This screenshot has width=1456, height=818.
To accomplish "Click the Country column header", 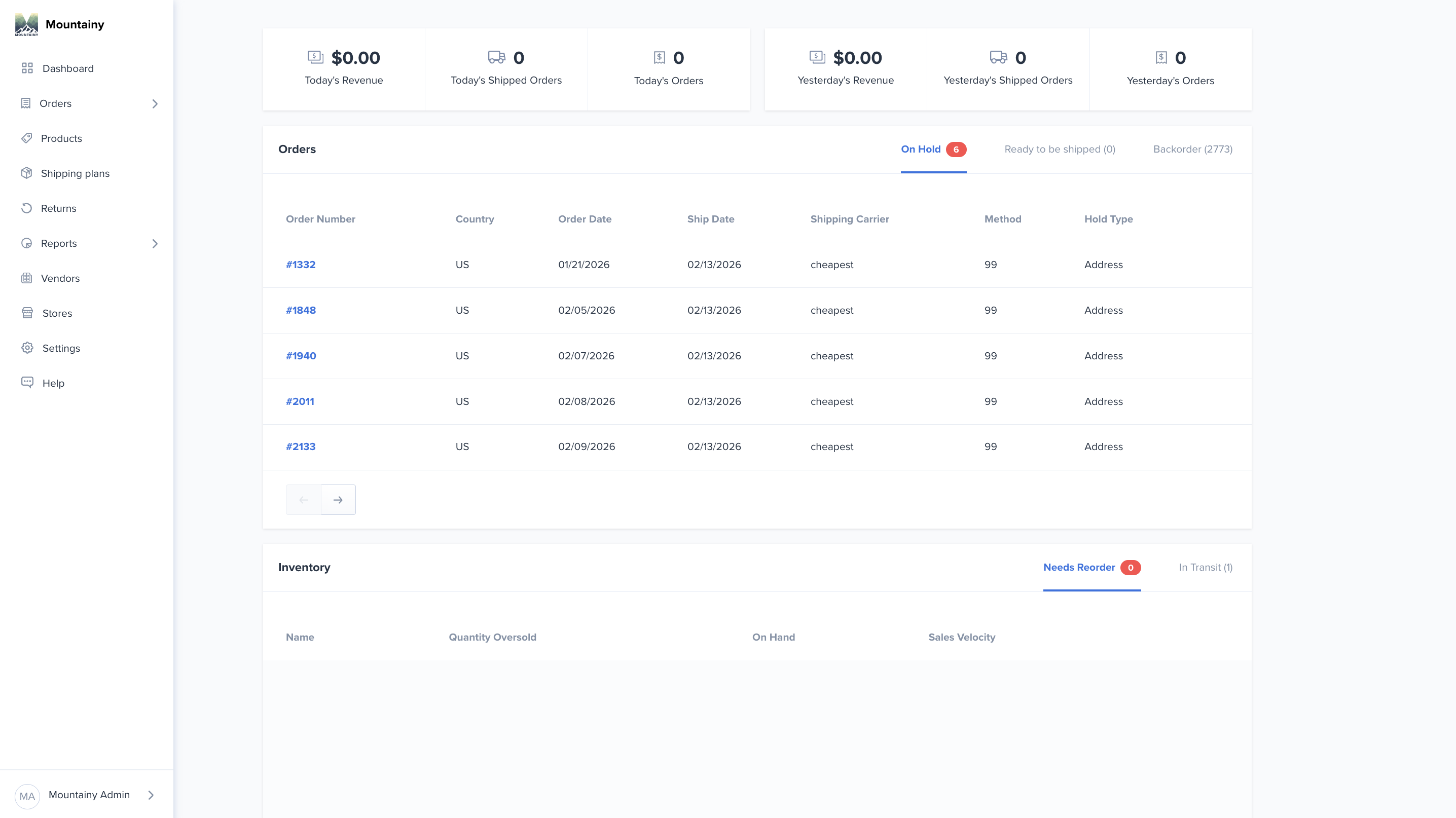I will coord(474,219).
